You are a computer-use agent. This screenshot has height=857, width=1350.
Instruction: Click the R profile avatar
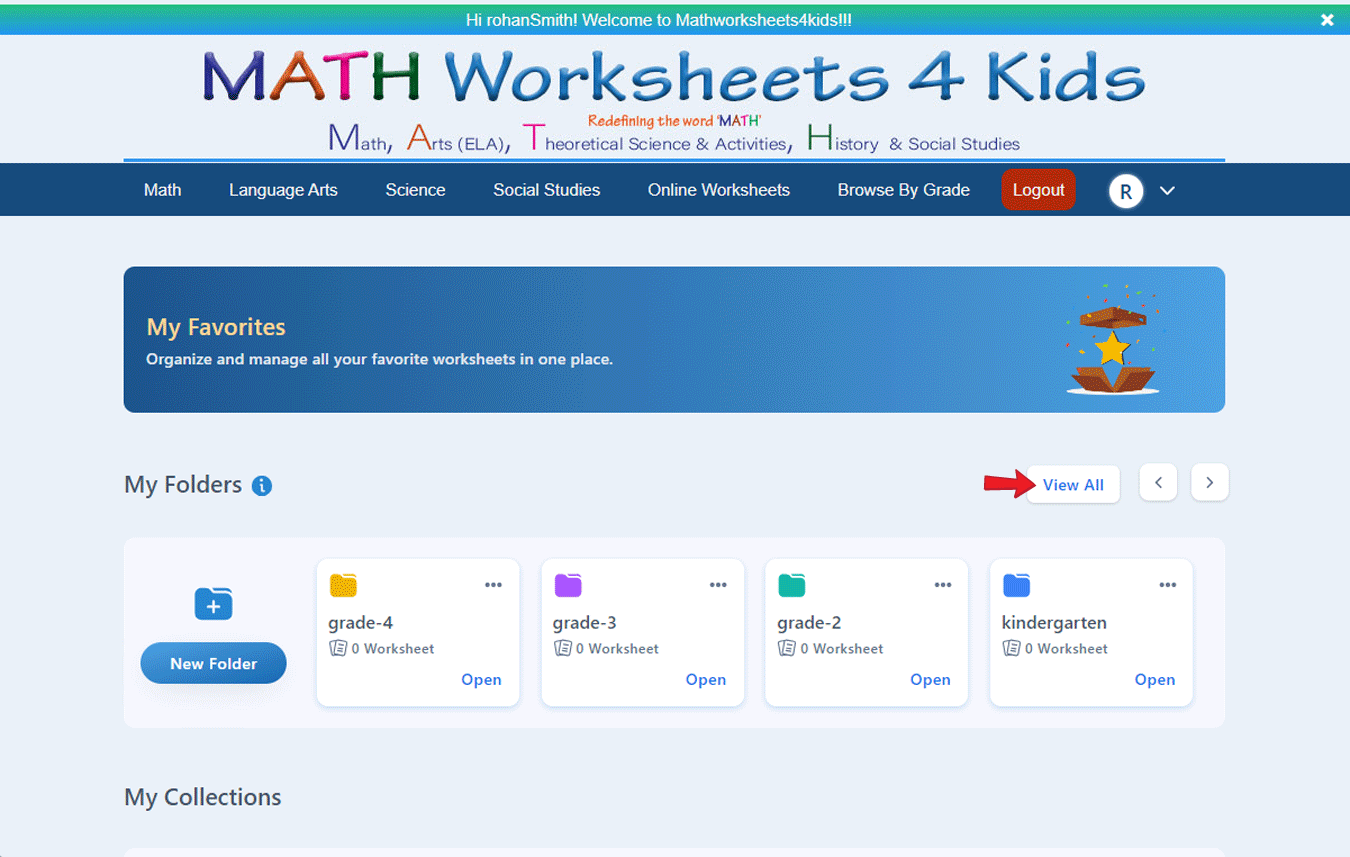[x=1126, y=191]
